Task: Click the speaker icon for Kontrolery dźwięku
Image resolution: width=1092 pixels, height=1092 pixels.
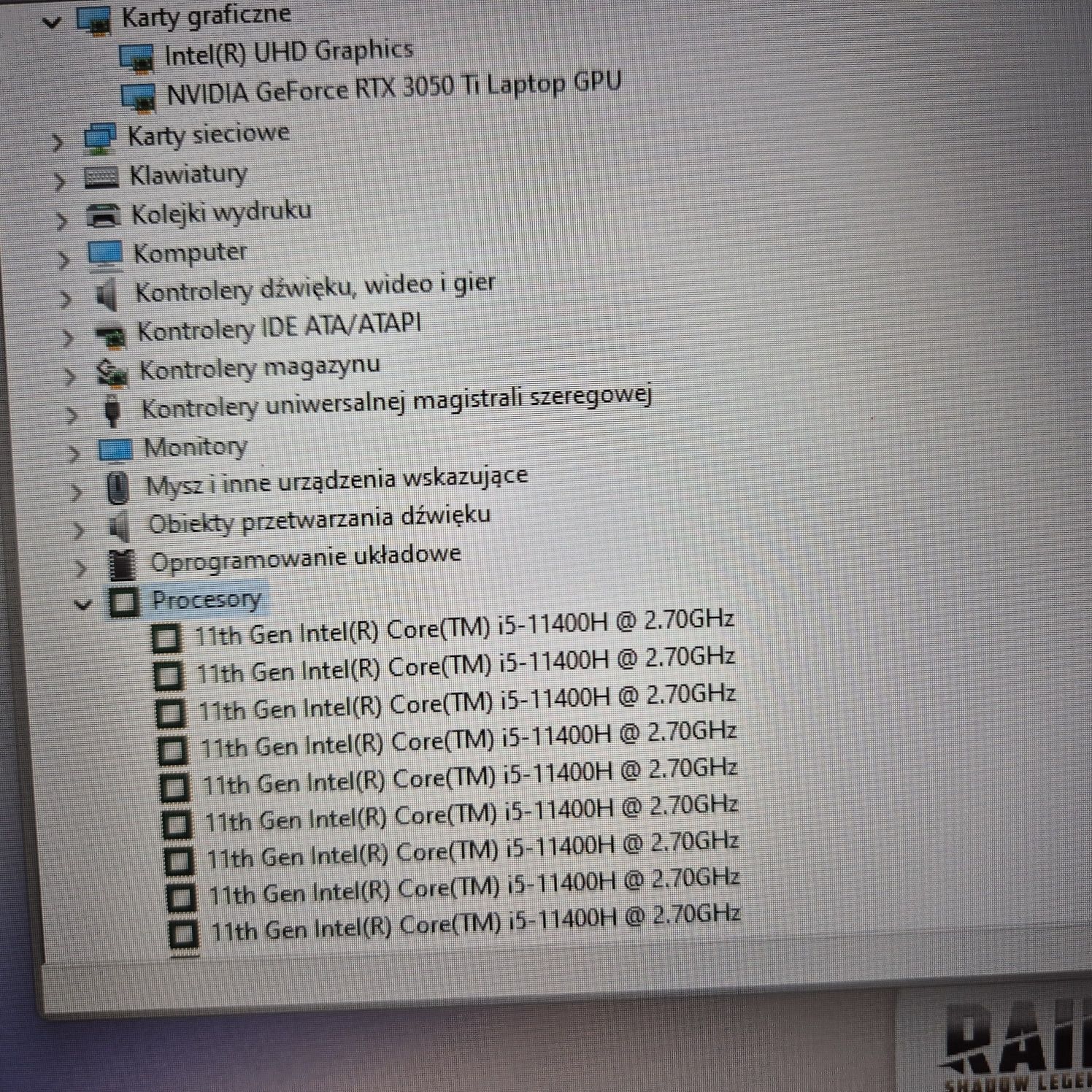Action: tap(107, 296)
